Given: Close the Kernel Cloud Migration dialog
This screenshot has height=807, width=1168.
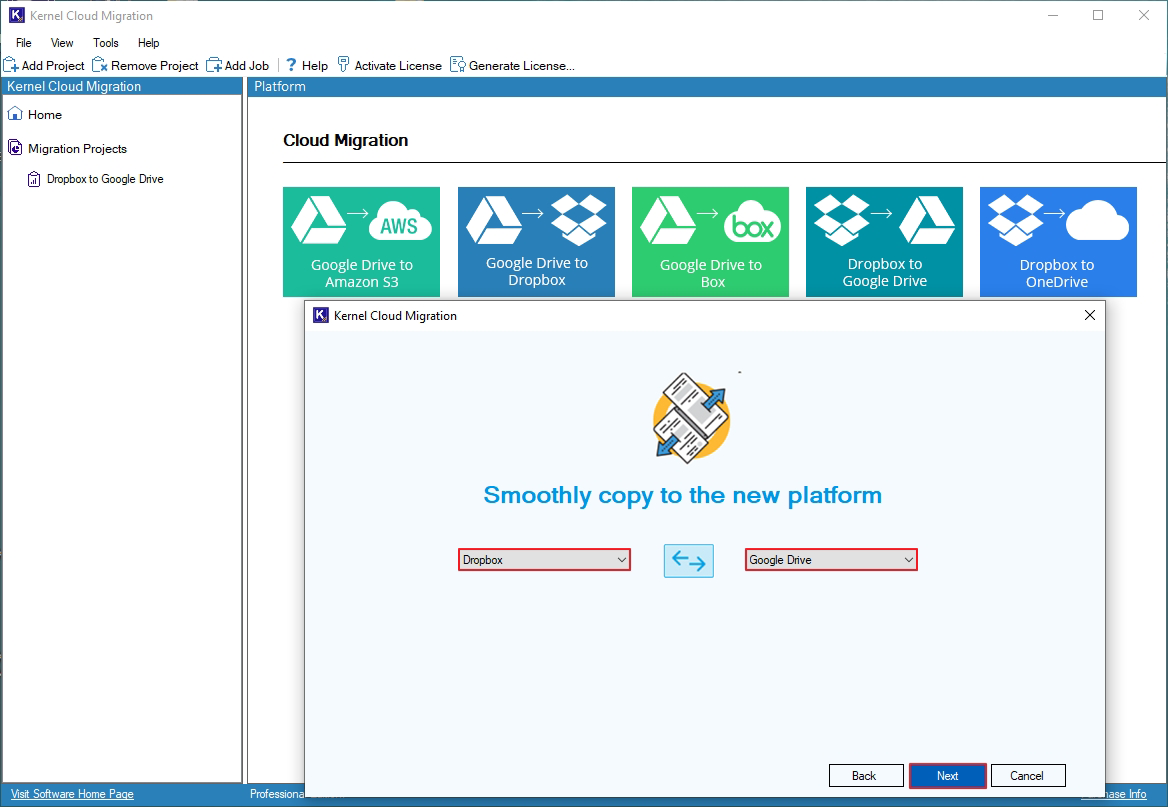Looking at the screenshot, I should click(x=1090, y=315).
